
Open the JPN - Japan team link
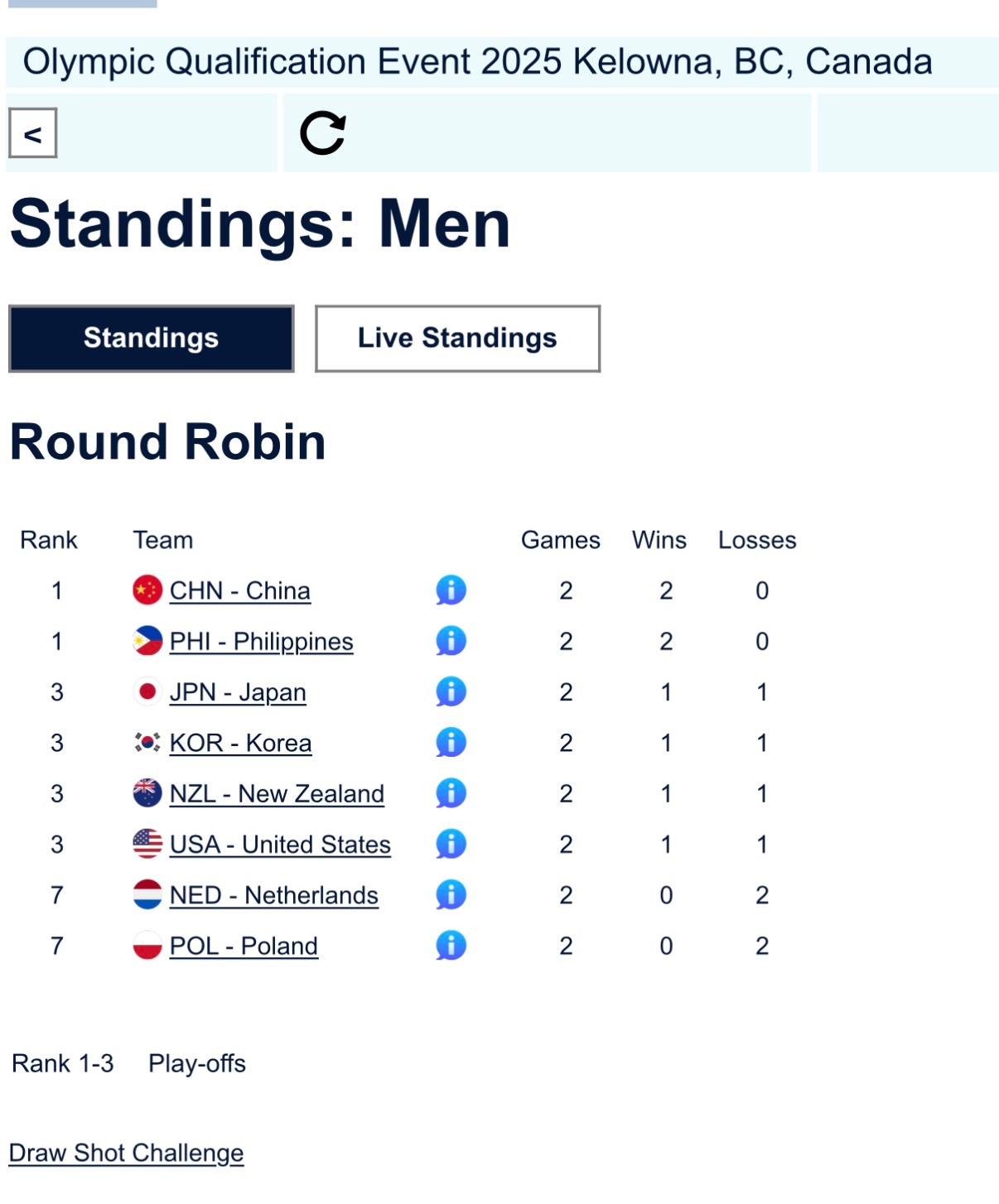pos(238,692)
